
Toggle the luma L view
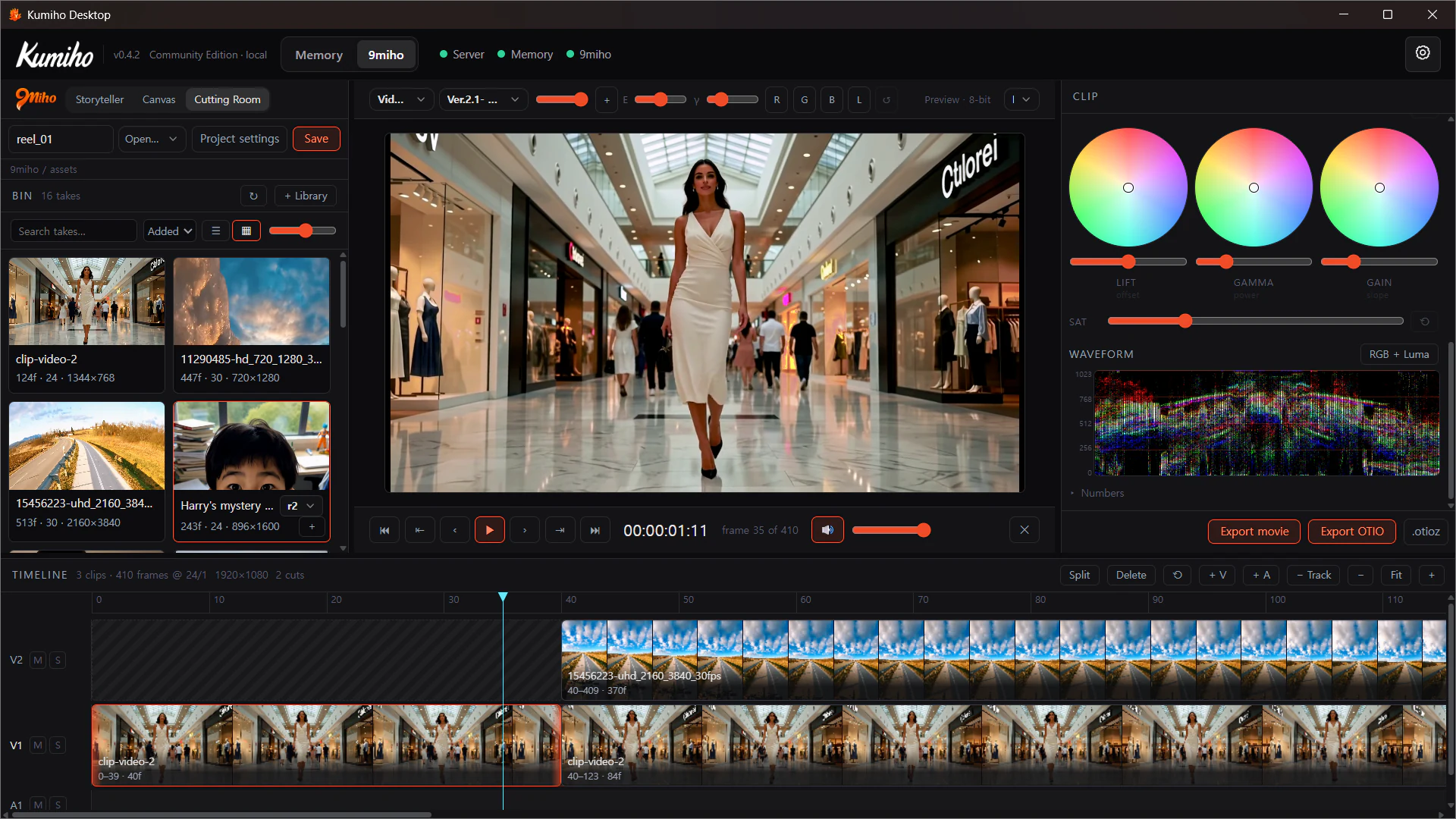(x=859, y=99)
